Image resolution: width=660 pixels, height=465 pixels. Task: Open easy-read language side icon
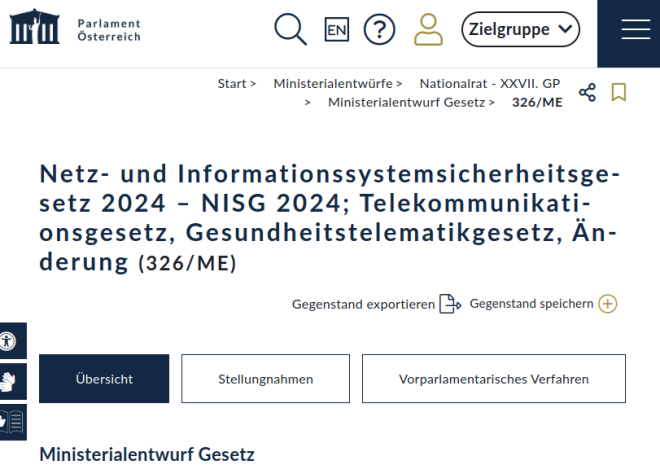(x=13, y=422)
